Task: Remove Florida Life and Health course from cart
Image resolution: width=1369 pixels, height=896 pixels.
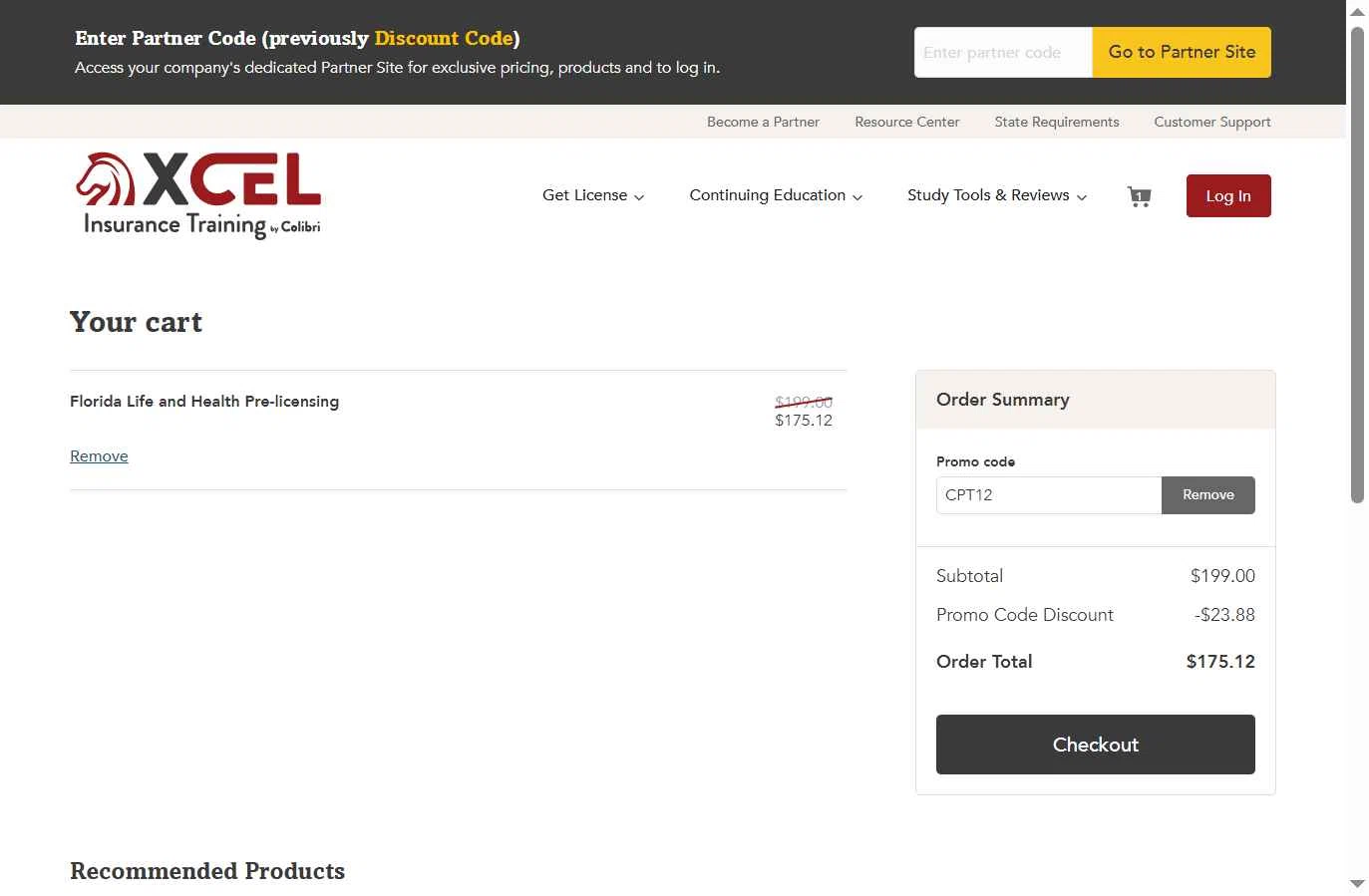Action: pyautogui.click(x=99, y=456)
